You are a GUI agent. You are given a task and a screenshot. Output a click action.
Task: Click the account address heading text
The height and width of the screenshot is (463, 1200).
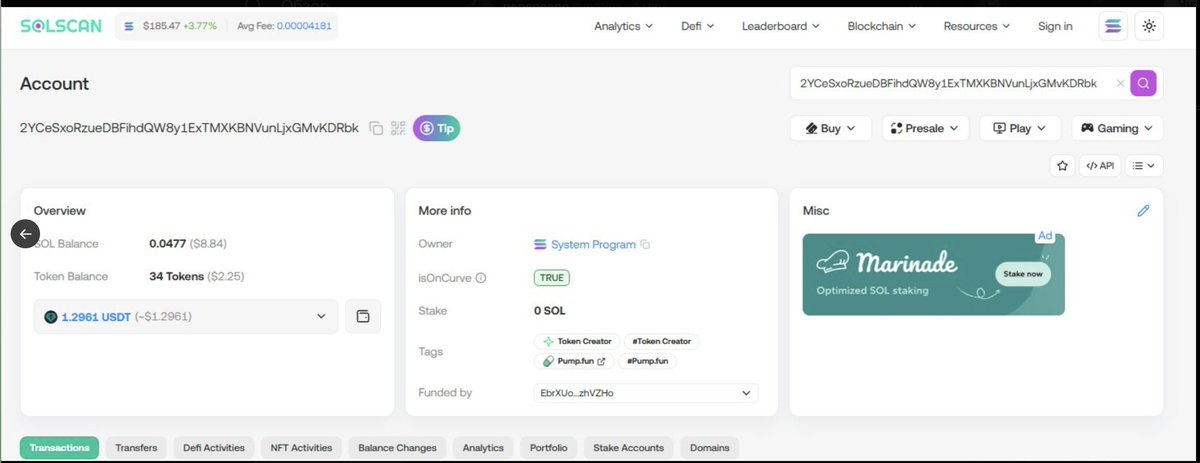[x=189, y=128]
